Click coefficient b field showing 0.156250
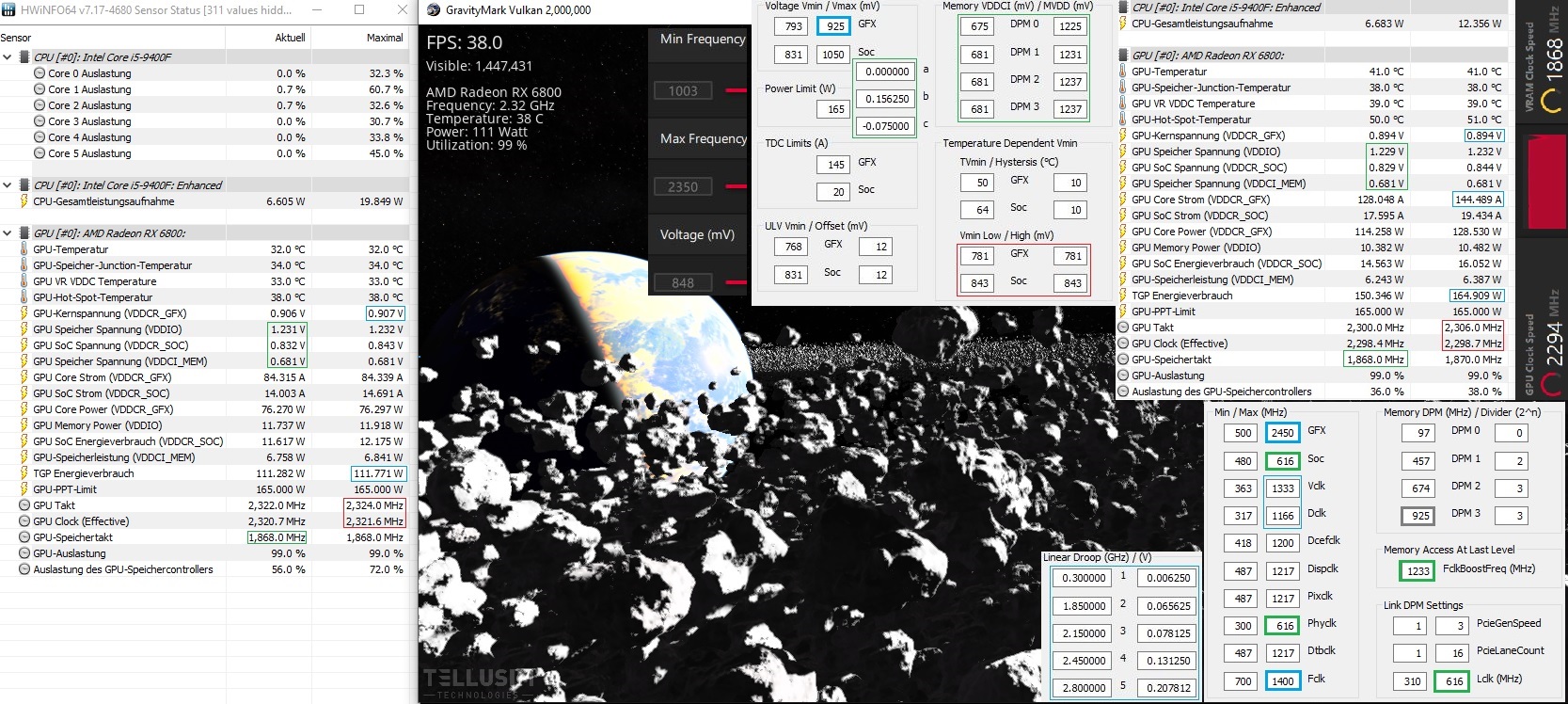1568x704 pixels. coord(886,99)
